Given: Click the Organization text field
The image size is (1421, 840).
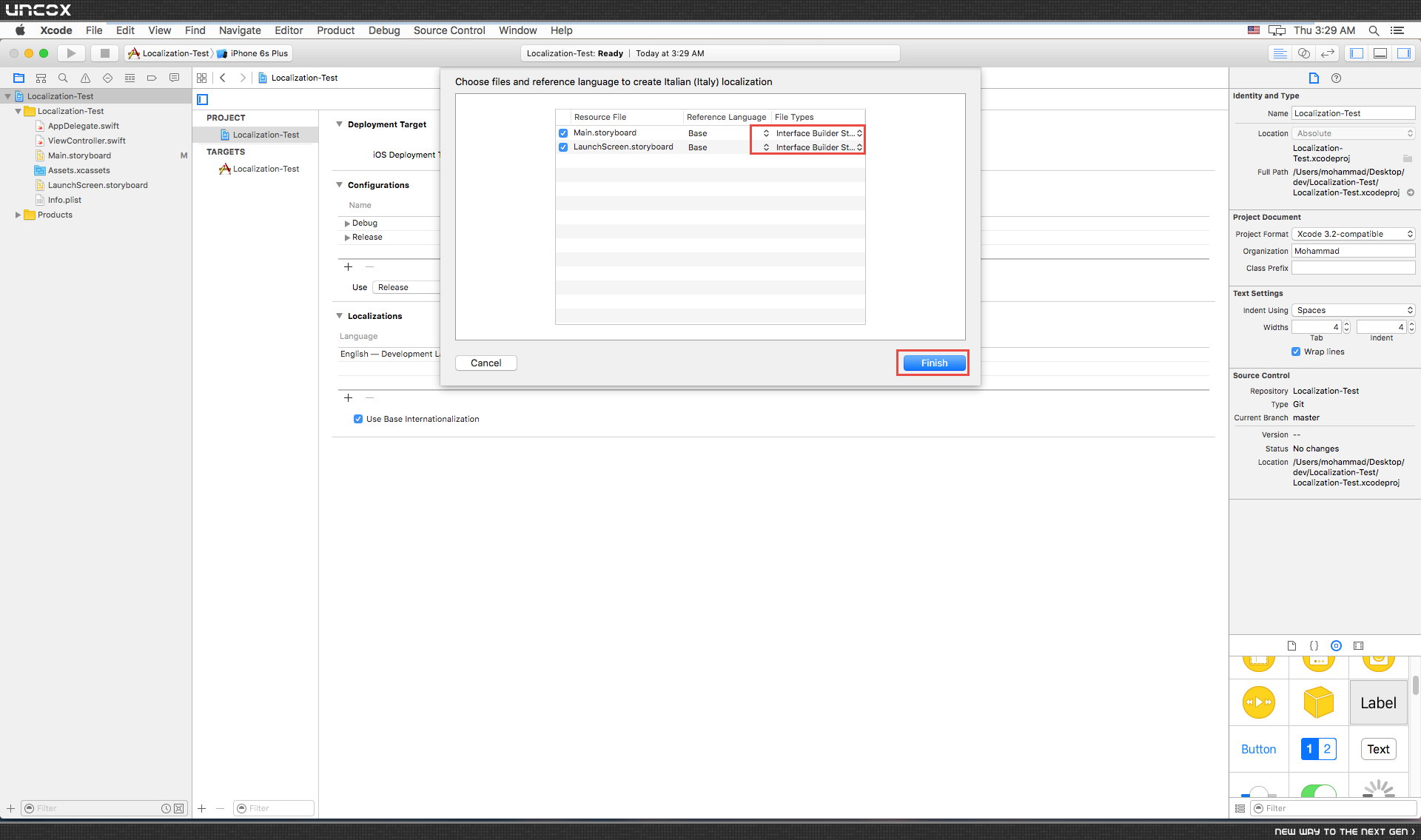Looking at the screenshot, I should tap(1354, 251).
